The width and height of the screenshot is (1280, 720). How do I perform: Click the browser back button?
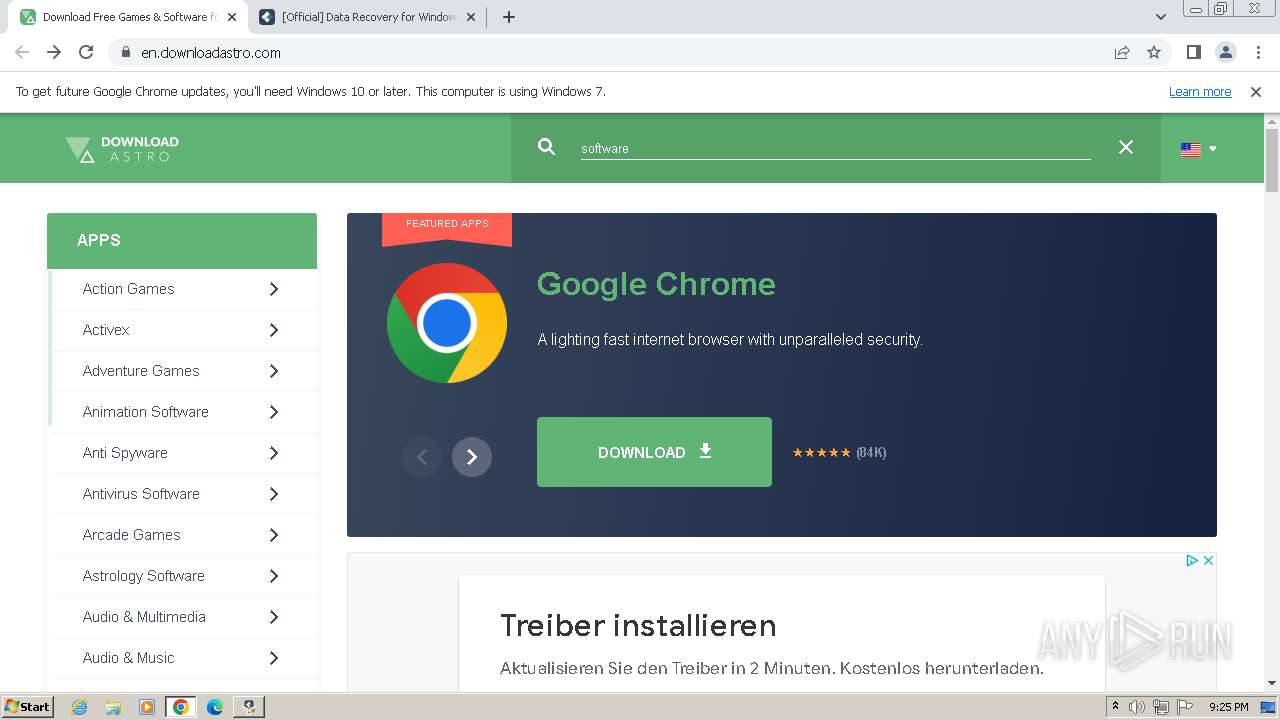[x=22, y=52]
